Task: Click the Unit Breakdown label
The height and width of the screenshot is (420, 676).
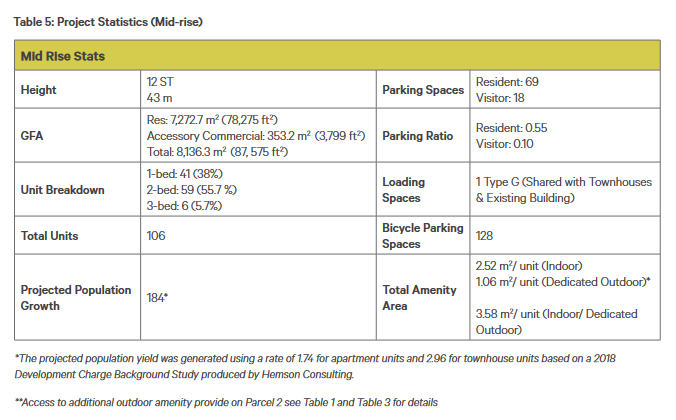Action: [63, 190]
